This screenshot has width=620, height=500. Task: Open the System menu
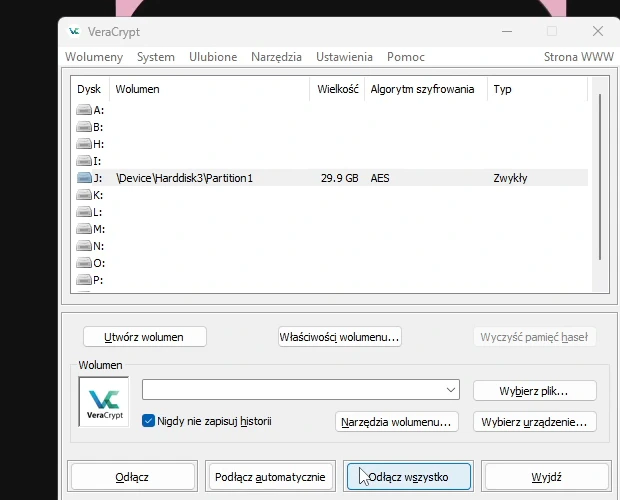[x=156, y=57]
